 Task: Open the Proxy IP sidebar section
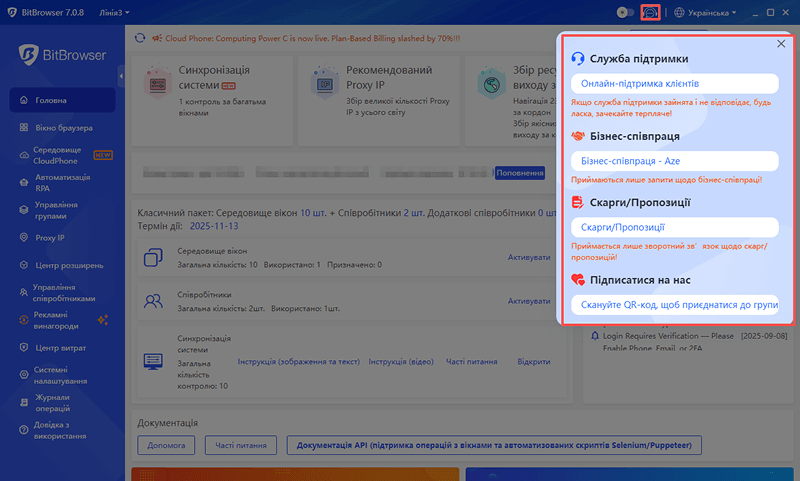26,238
